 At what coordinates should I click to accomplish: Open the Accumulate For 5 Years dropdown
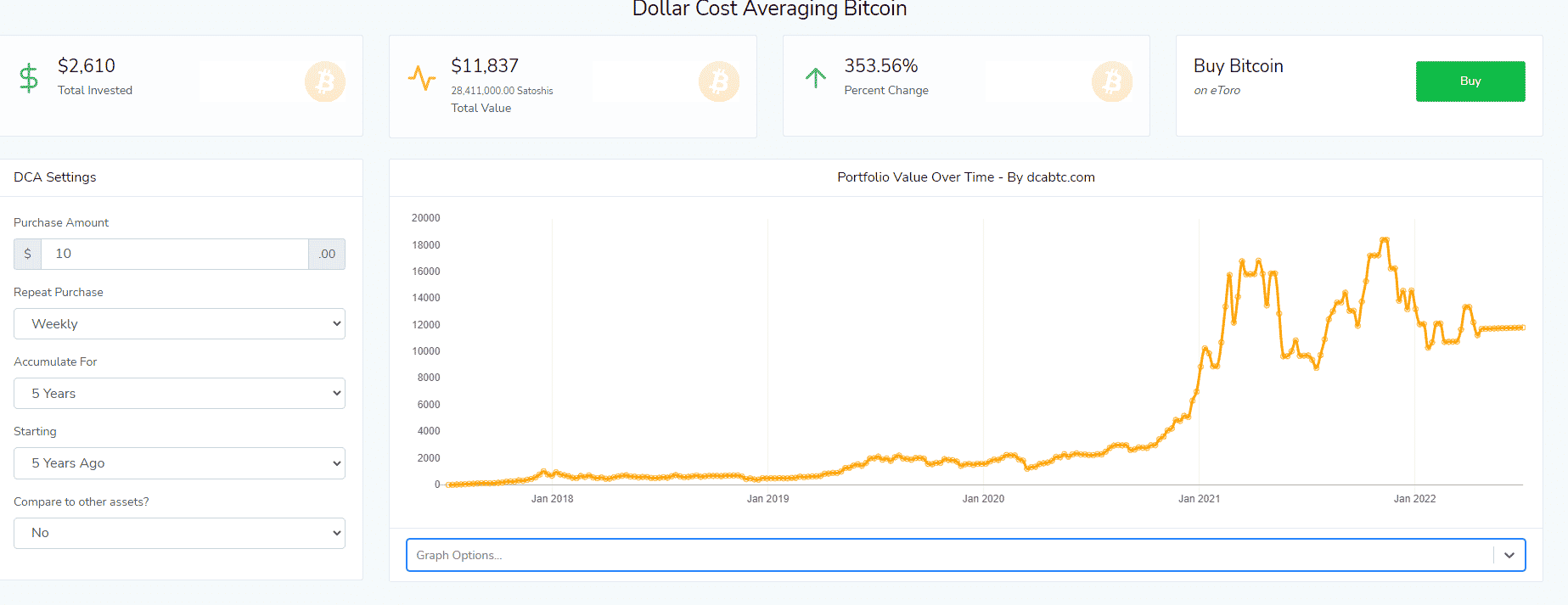(179, 394)
